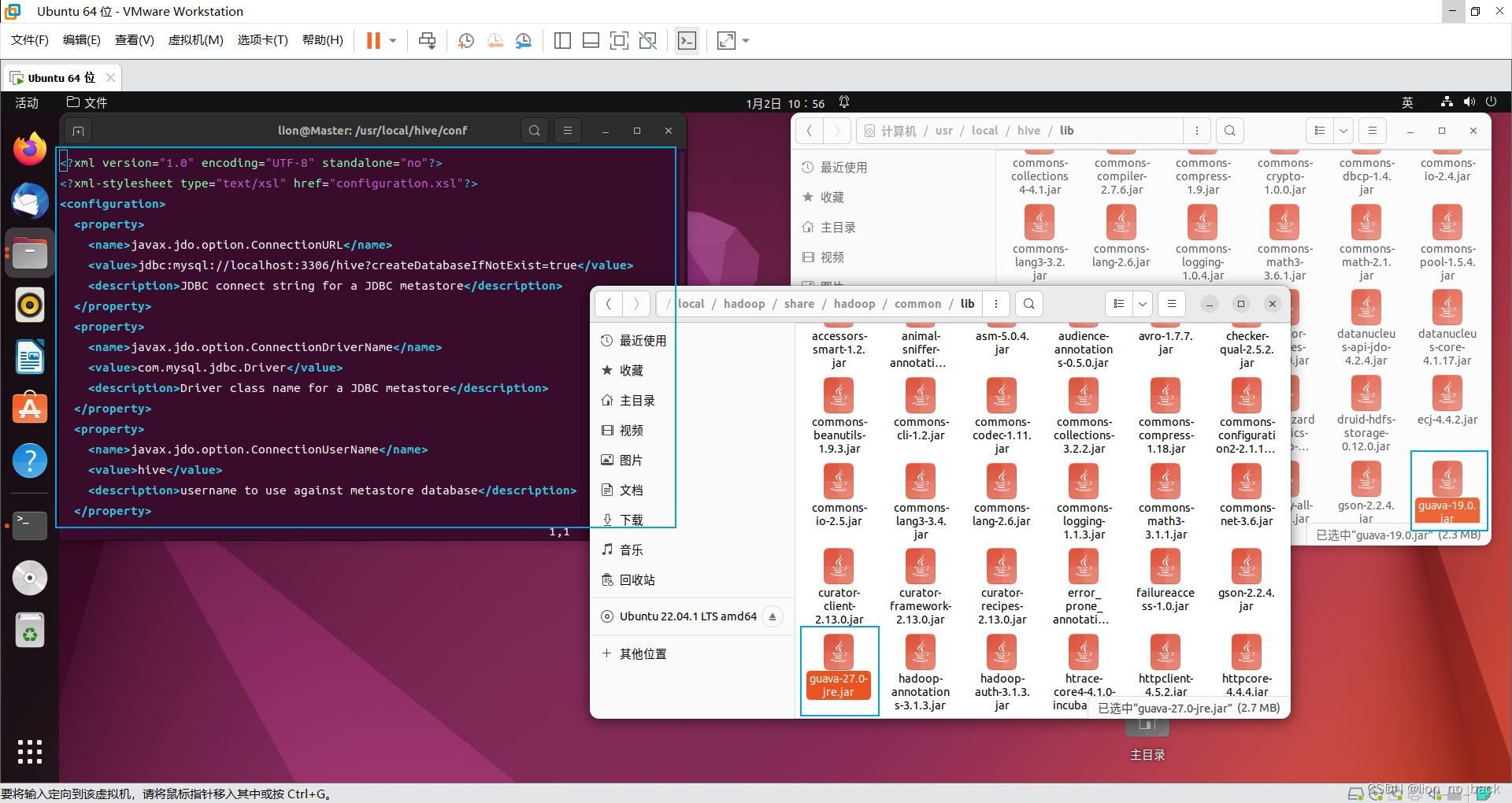The width and height of the screenshot is (1512, 803).
Task: Select guava-19.0.jar in hive lib window
Action: (x=1447, y=491)
